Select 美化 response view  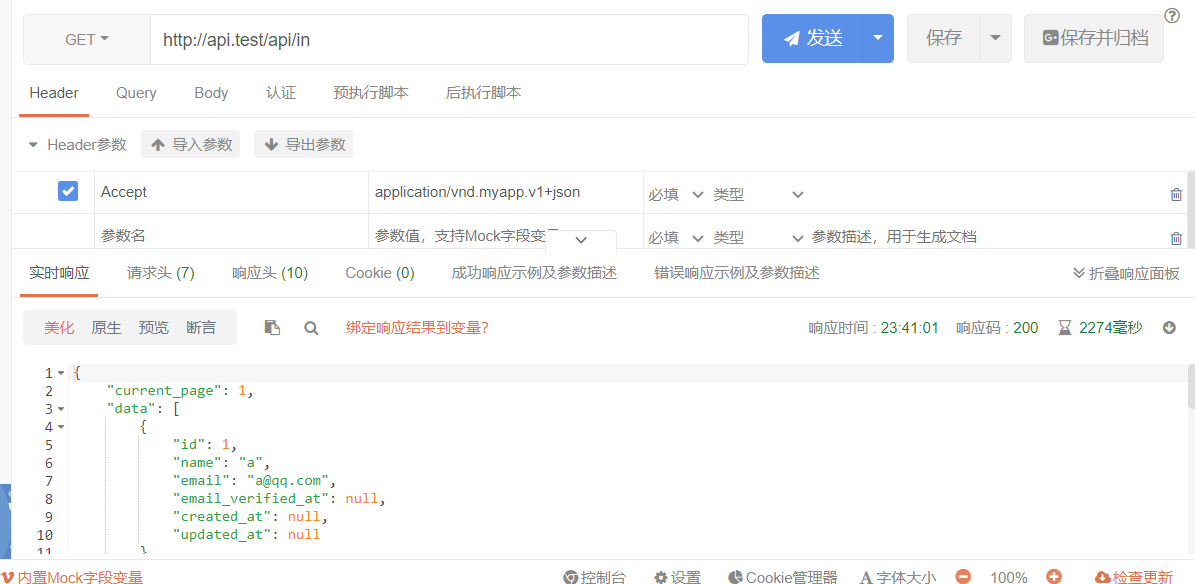pyautogui.click(x=59, y=328)
